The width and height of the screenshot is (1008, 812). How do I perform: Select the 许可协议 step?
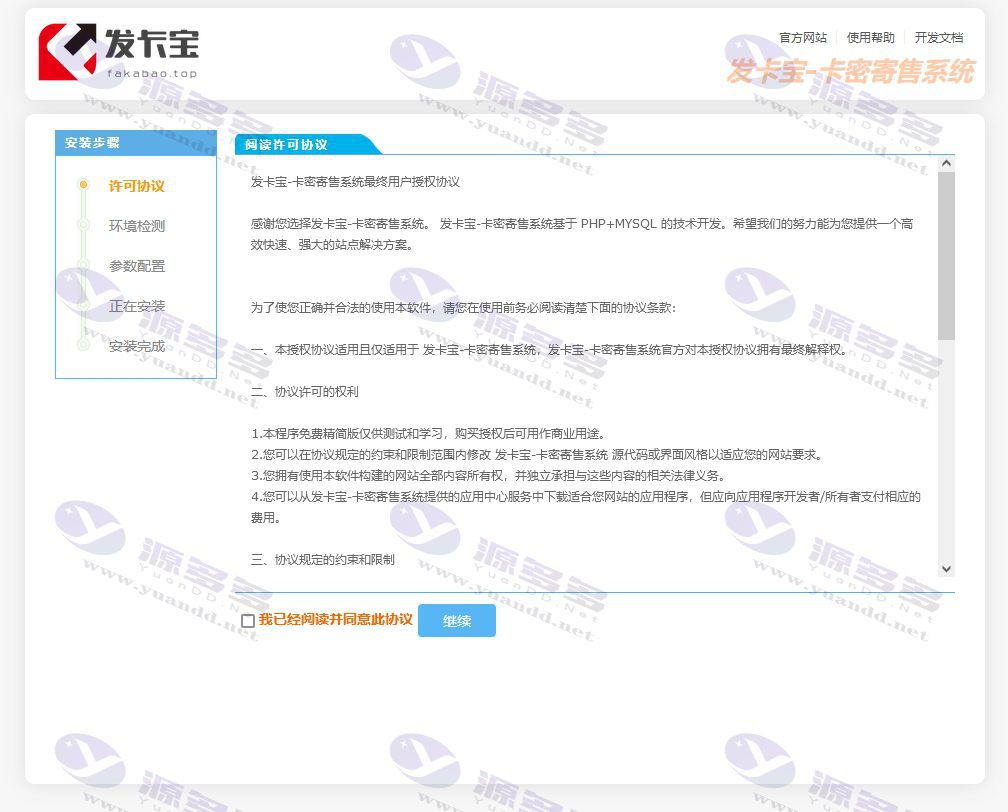click(x=136, y=186)
